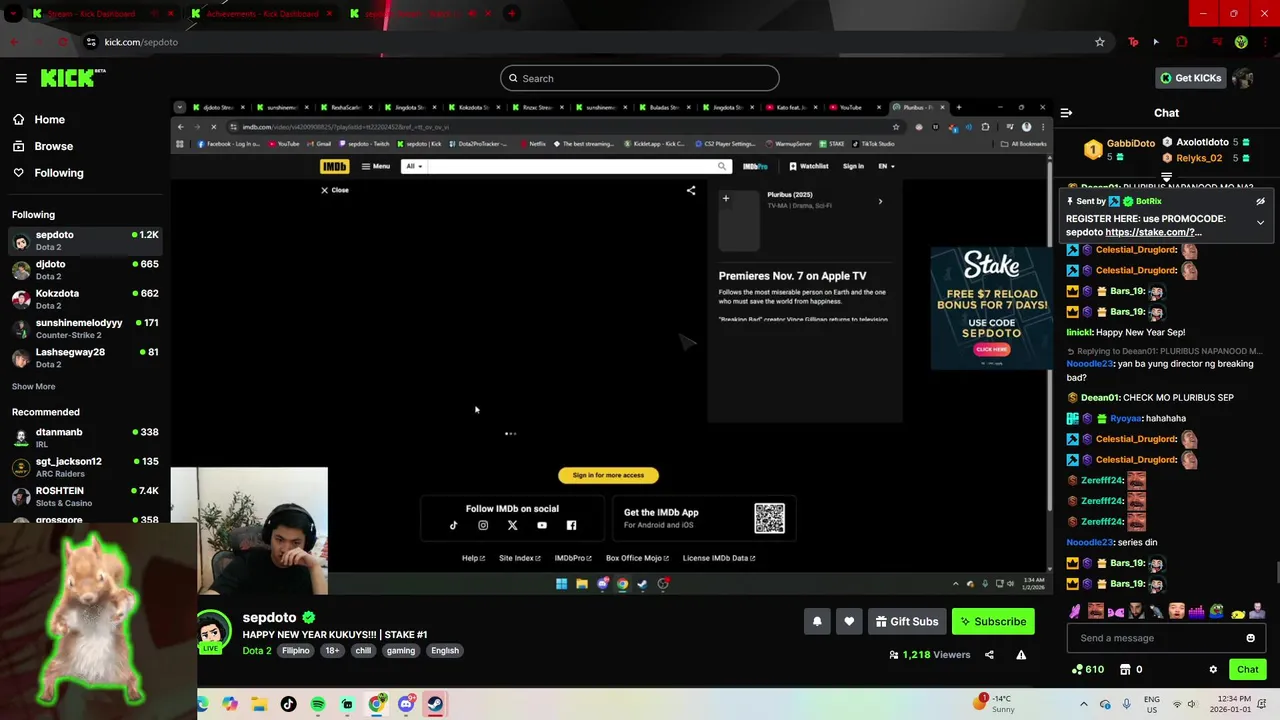Click the Filipino tag
Image resolution: width=1280 pixels, height=720 pixels.
296,650
